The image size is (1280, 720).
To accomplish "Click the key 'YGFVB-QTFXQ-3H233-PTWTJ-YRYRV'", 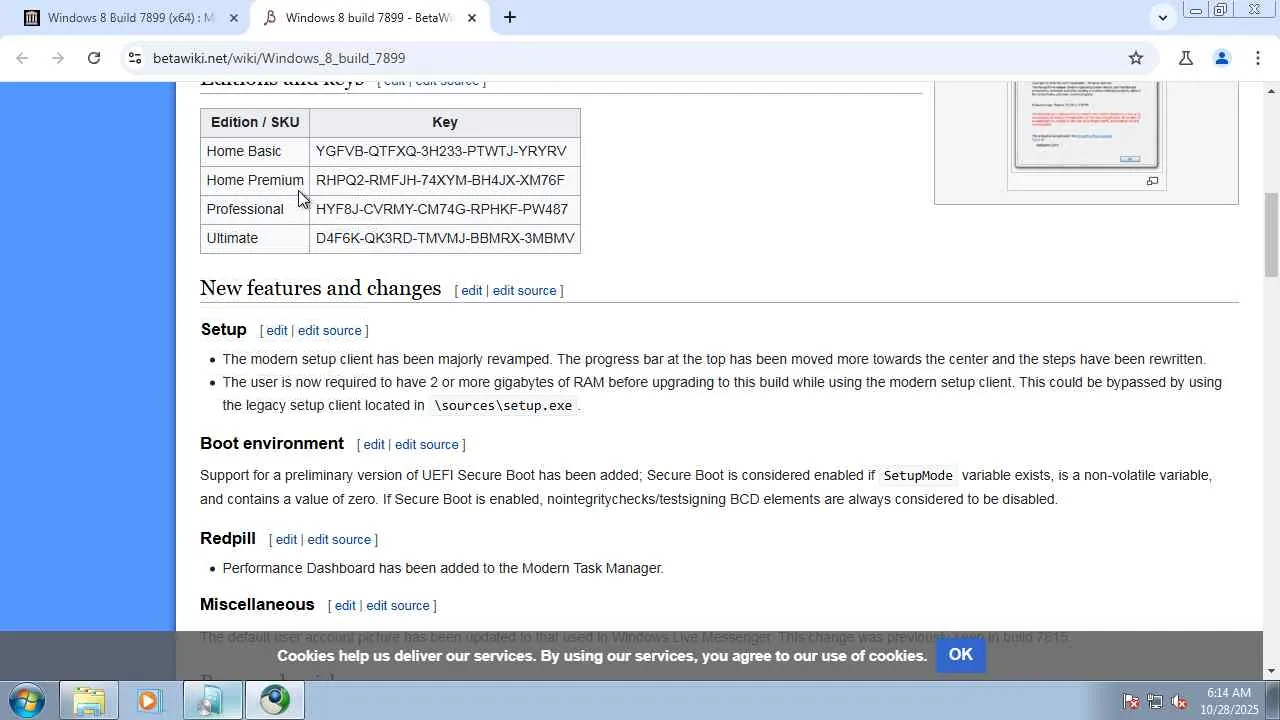I will point(441,151).
